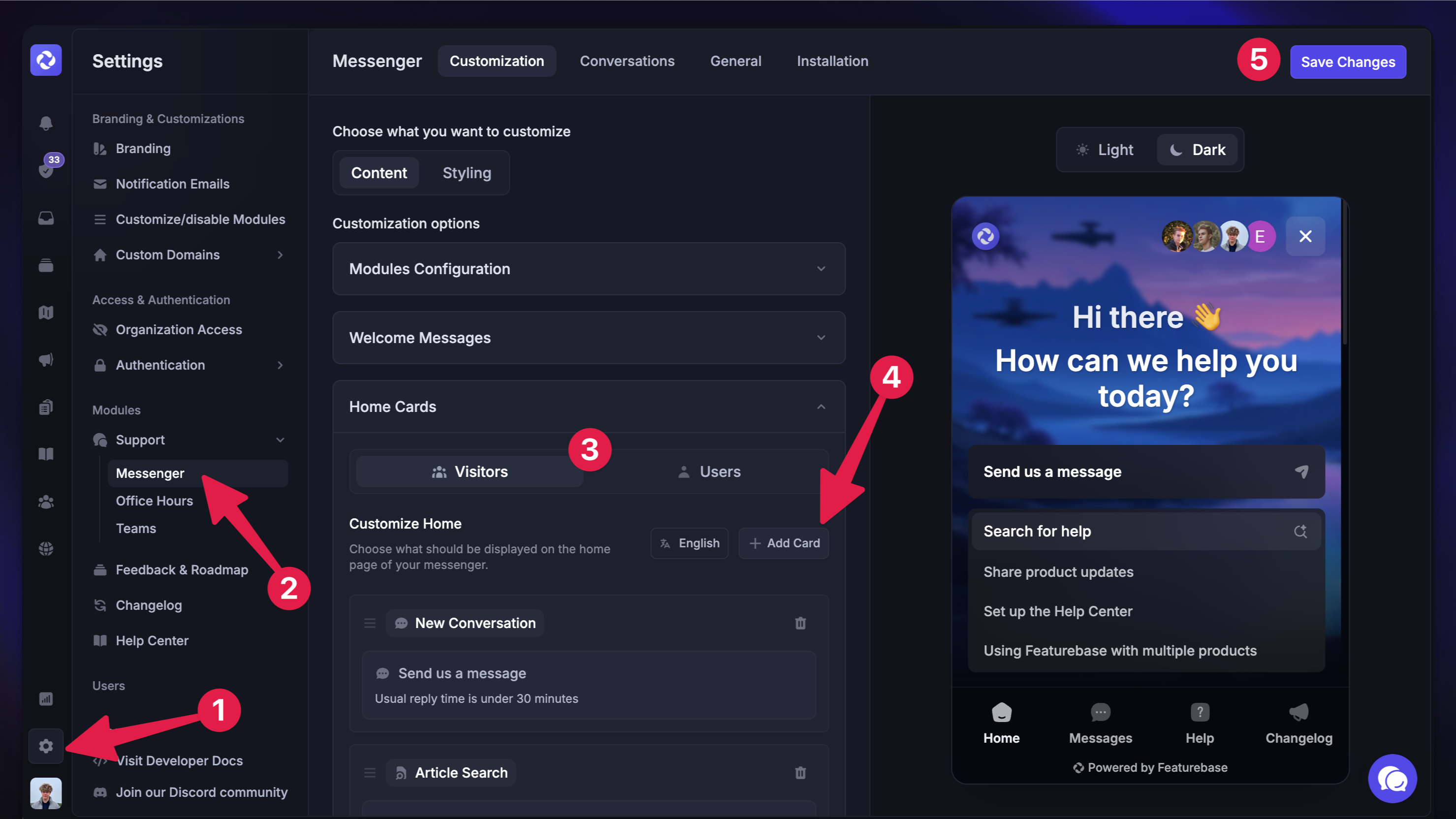Screen dimensions: 1456x819
Task: Click the 'Search for help' field in preview
Action: 1146,531
